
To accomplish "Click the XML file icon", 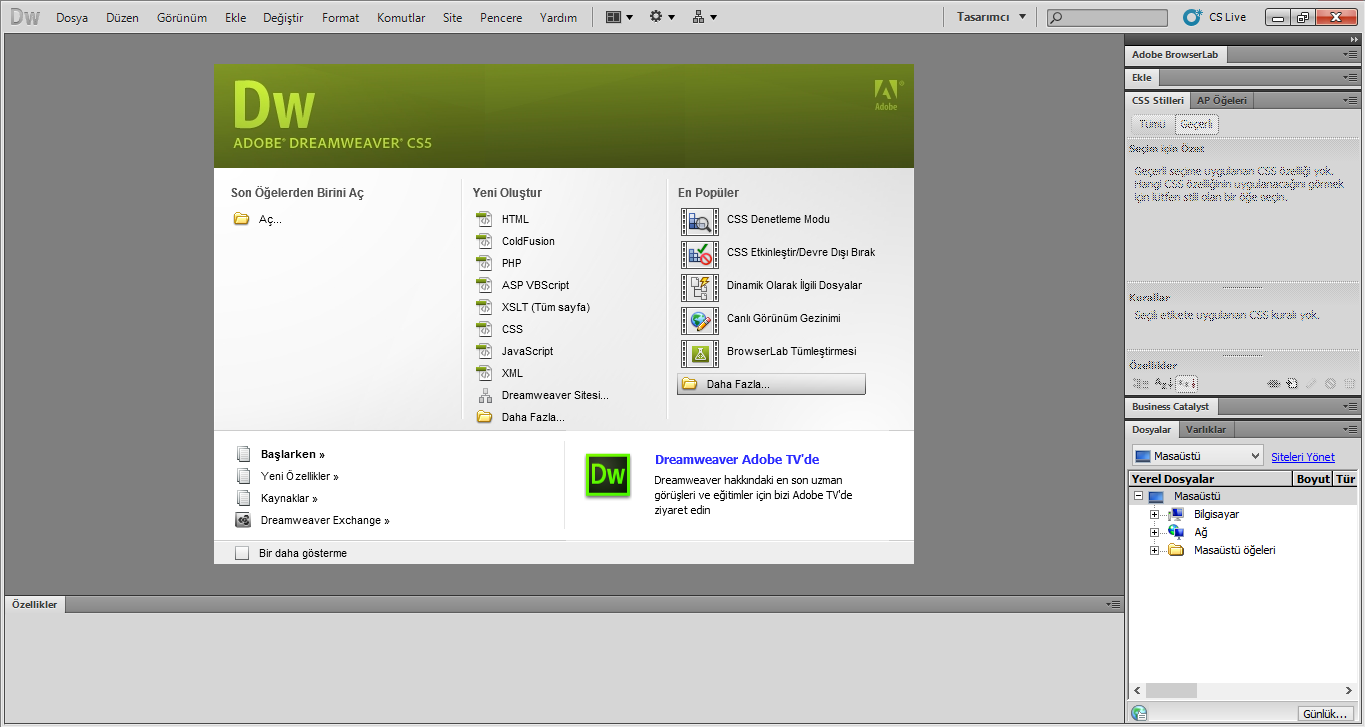I will tap(485, 373).
